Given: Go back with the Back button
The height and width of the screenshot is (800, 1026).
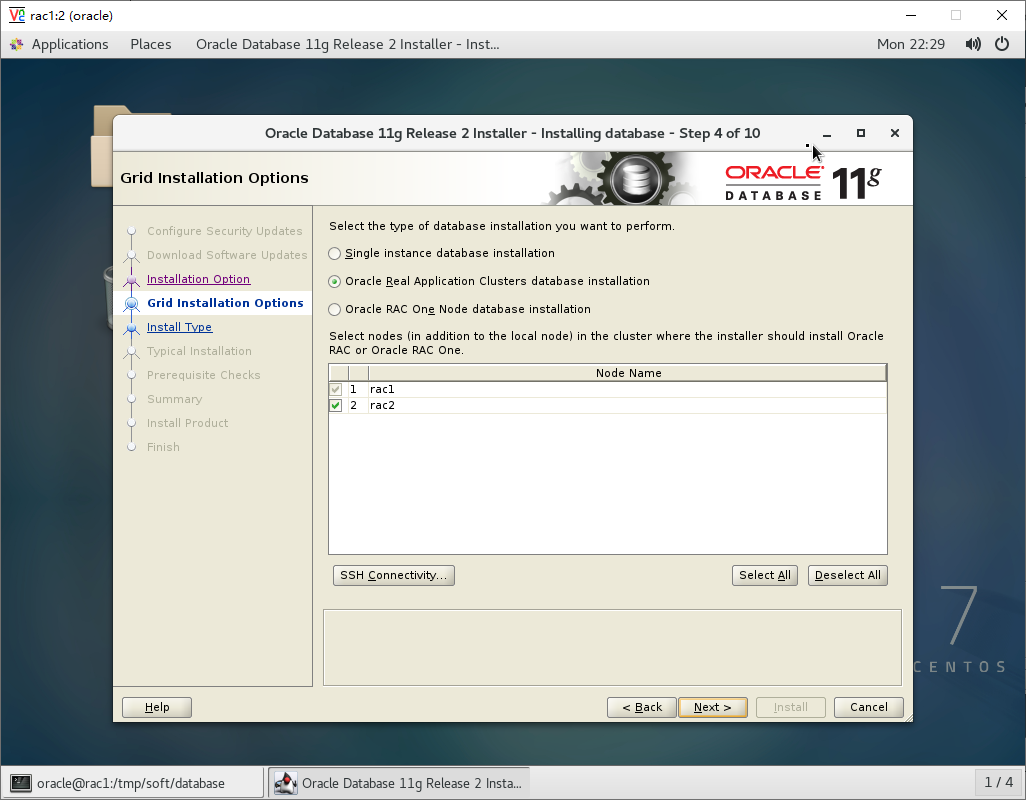Looking at the screenshot, I should [641, 707].
